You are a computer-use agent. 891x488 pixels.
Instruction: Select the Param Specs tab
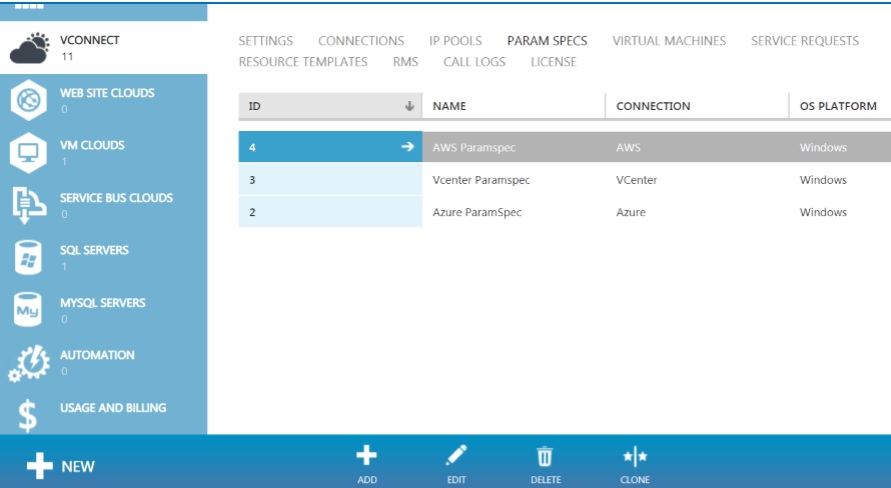tap(547, 41)
